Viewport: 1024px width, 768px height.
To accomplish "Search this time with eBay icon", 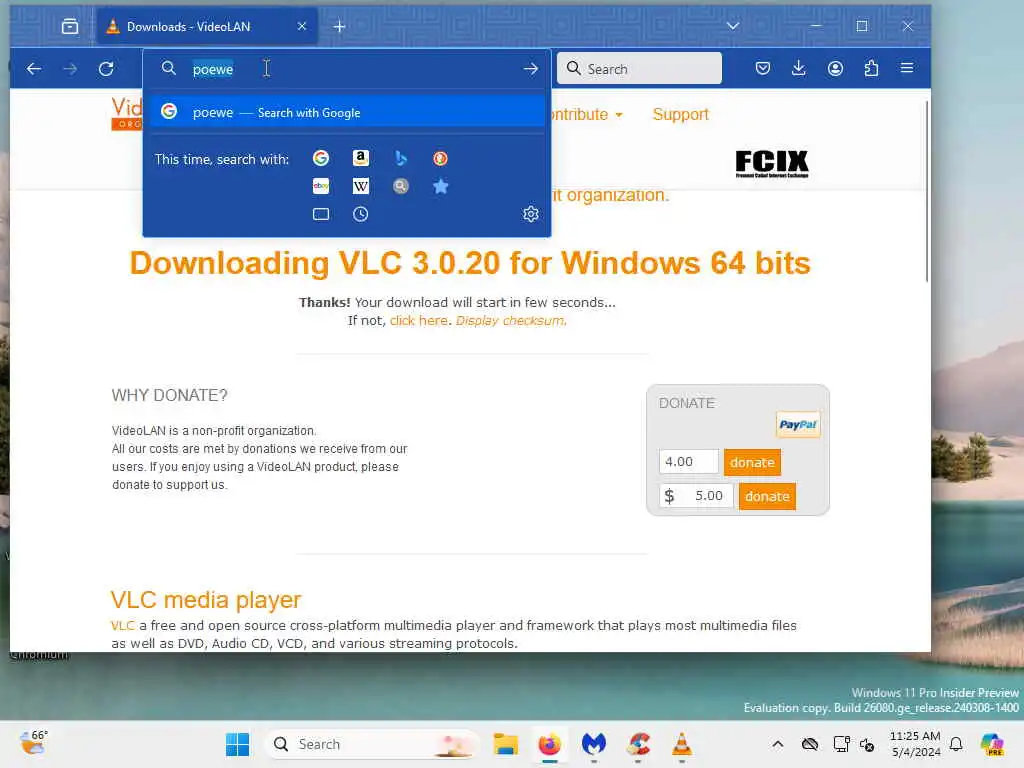I will pyautogui.click(x=321, y=186).
